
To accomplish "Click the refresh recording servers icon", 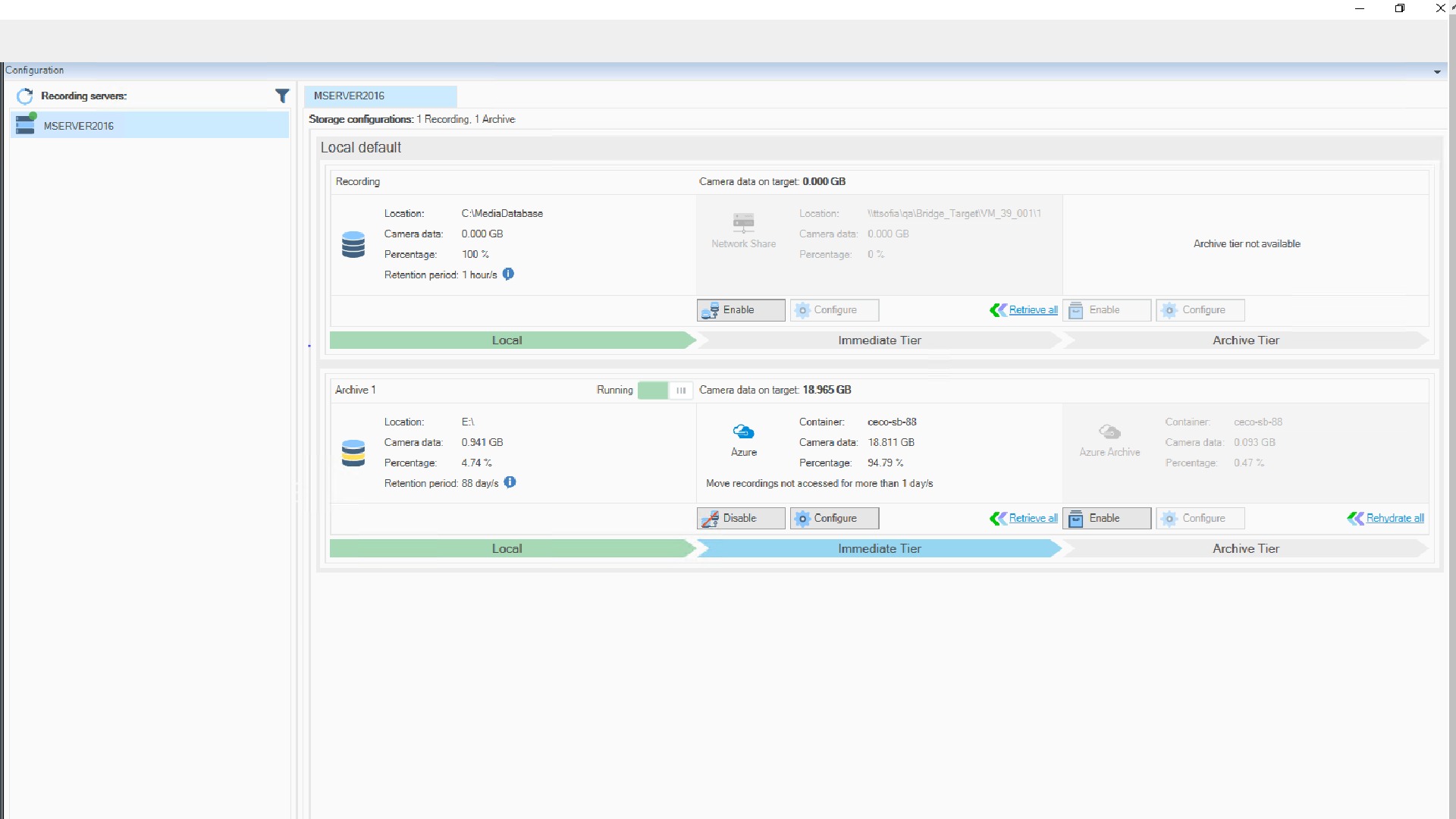I will (25, 96).
